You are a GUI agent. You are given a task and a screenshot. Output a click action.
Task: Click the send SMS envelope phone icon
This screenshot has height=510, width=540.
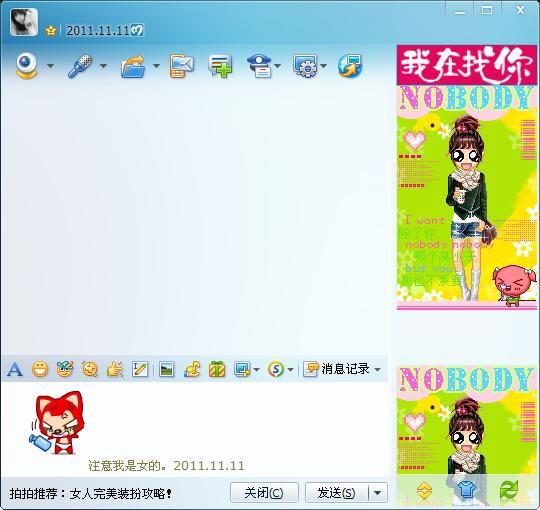point(181,66)
